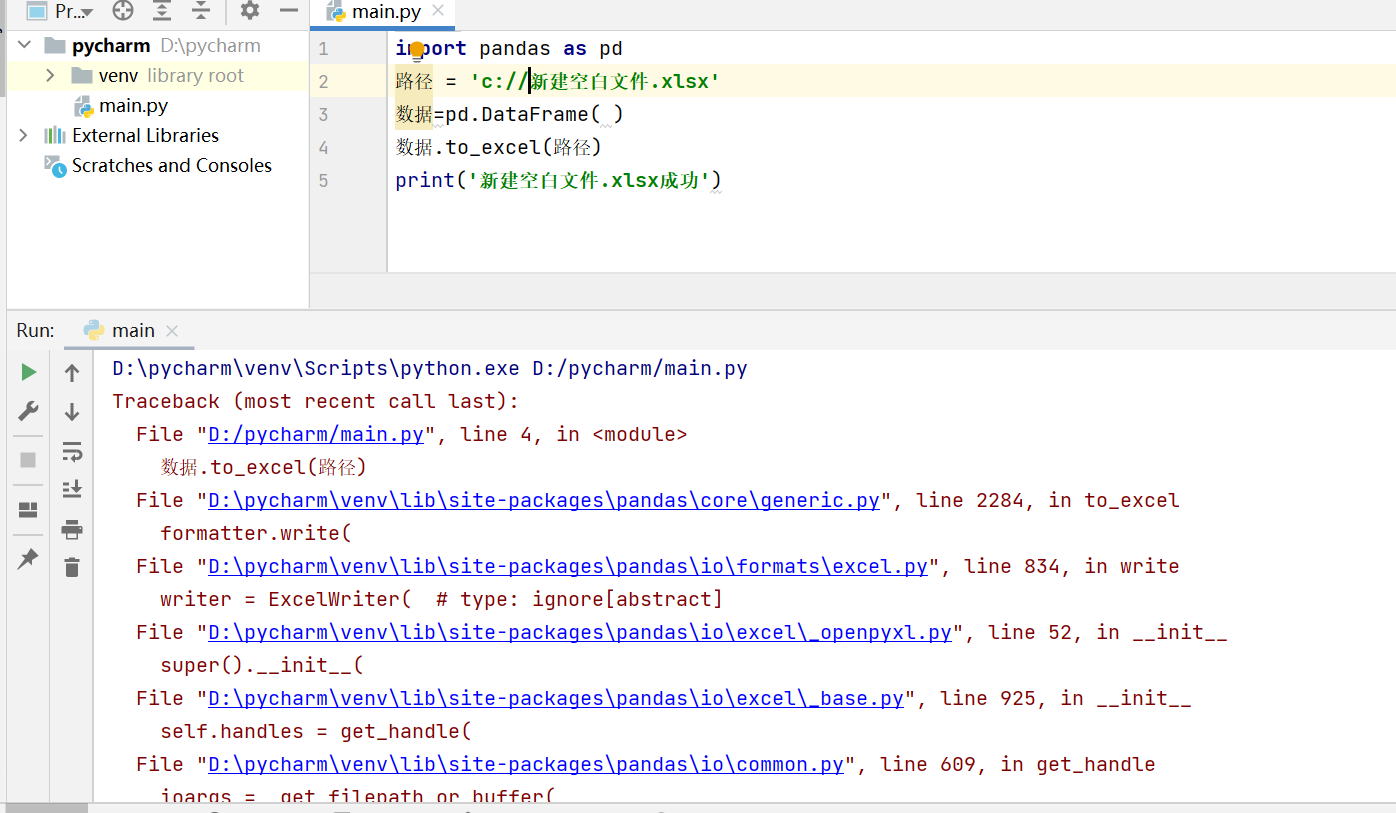Viewport: 1396px width, 813px height.
Task: Select the venv folder in tree
Action: pos(118,76)
